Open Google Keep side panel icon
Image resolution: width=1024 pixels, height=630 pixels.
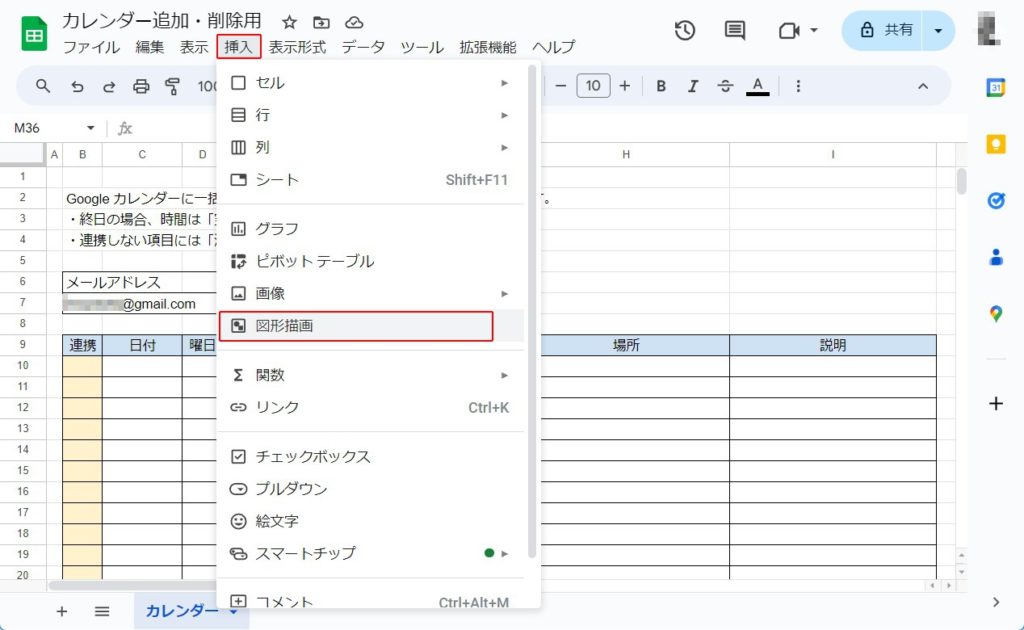995,144
